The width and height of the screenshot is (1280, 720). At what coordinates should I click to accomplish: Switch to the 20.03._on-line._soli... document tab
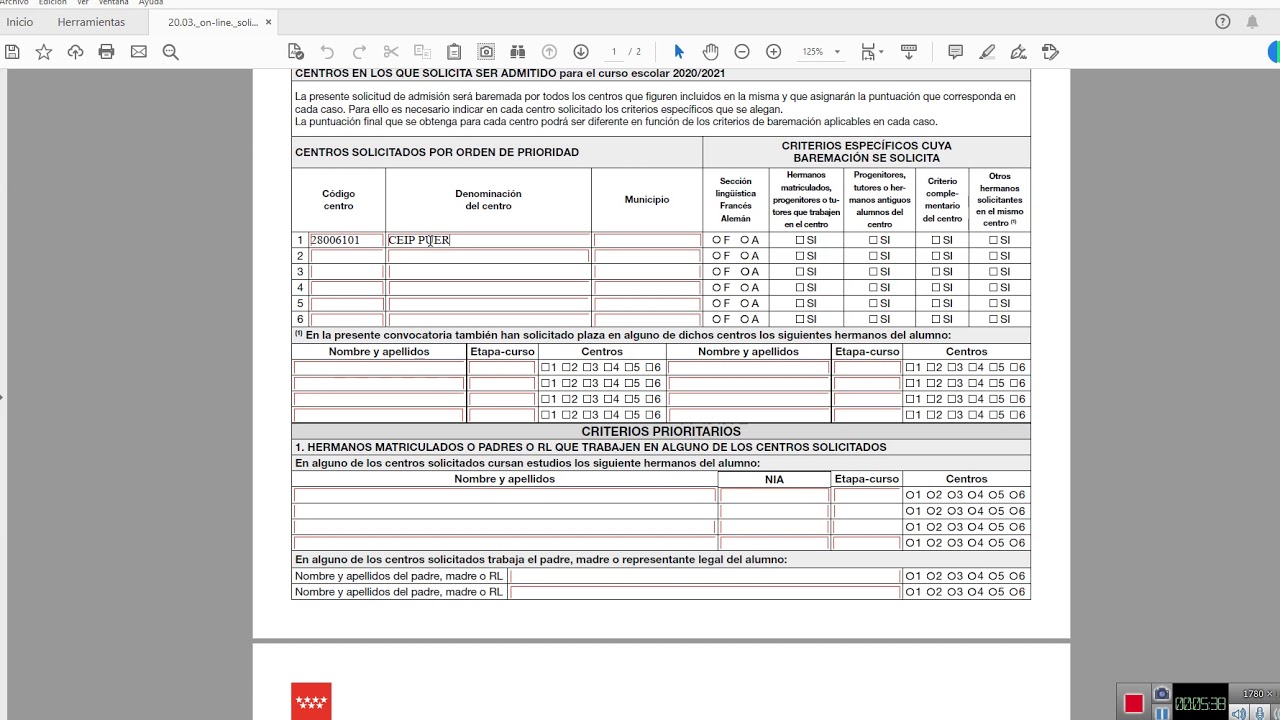(x=212, y=22)
